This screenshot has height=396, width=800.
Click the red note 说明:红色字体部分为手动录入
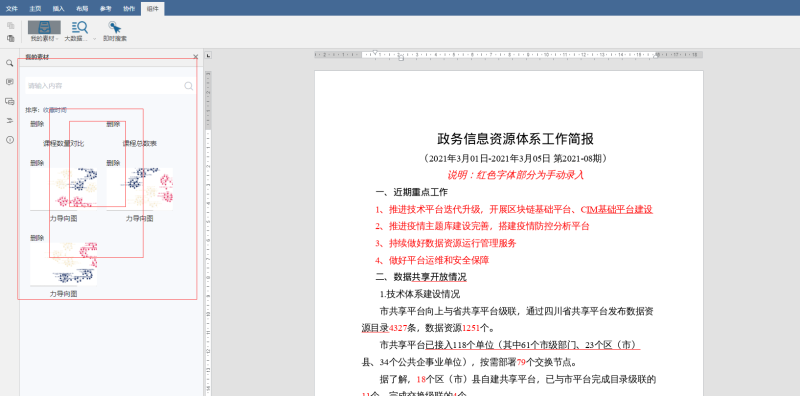point(515,175)
